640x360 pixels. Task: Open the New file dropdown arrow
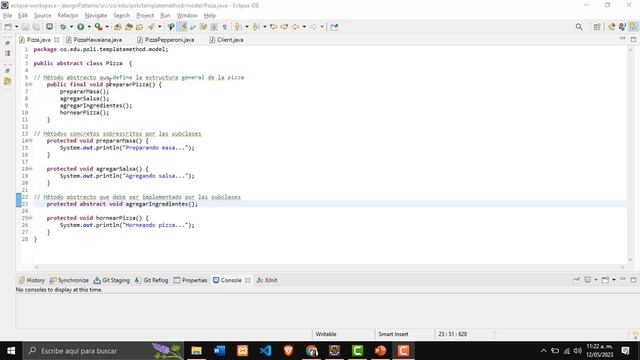pos(16,27)
